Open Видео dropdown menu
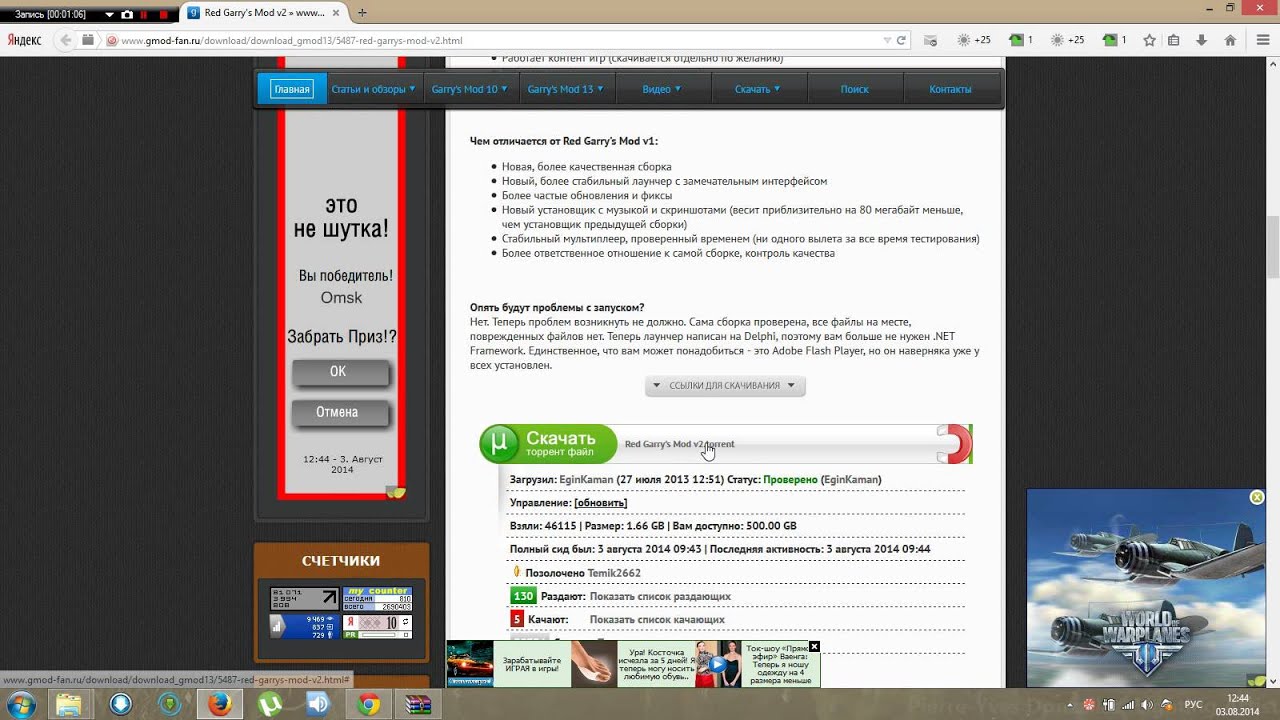 661,89
